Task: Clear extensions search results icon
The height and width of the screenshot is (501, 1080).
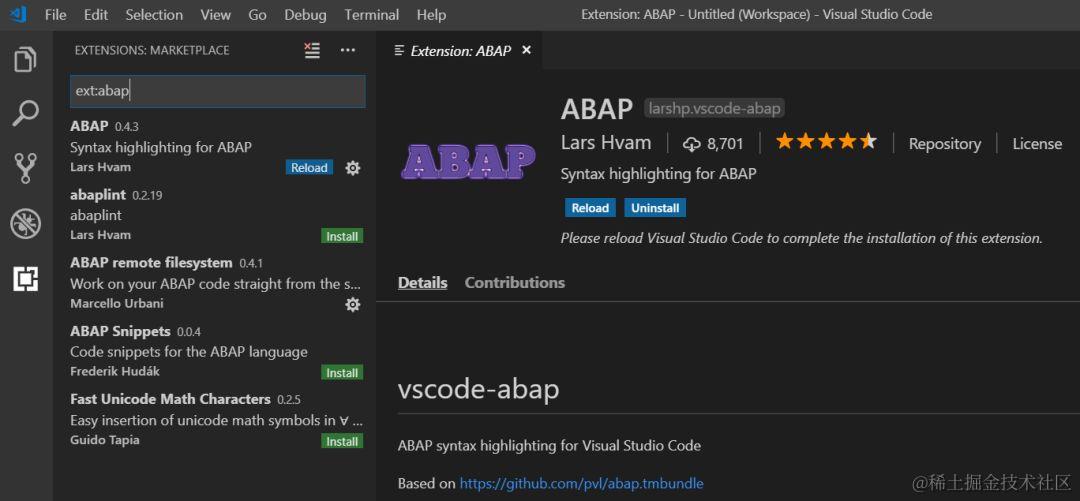Action: click(x=312, y=50)
